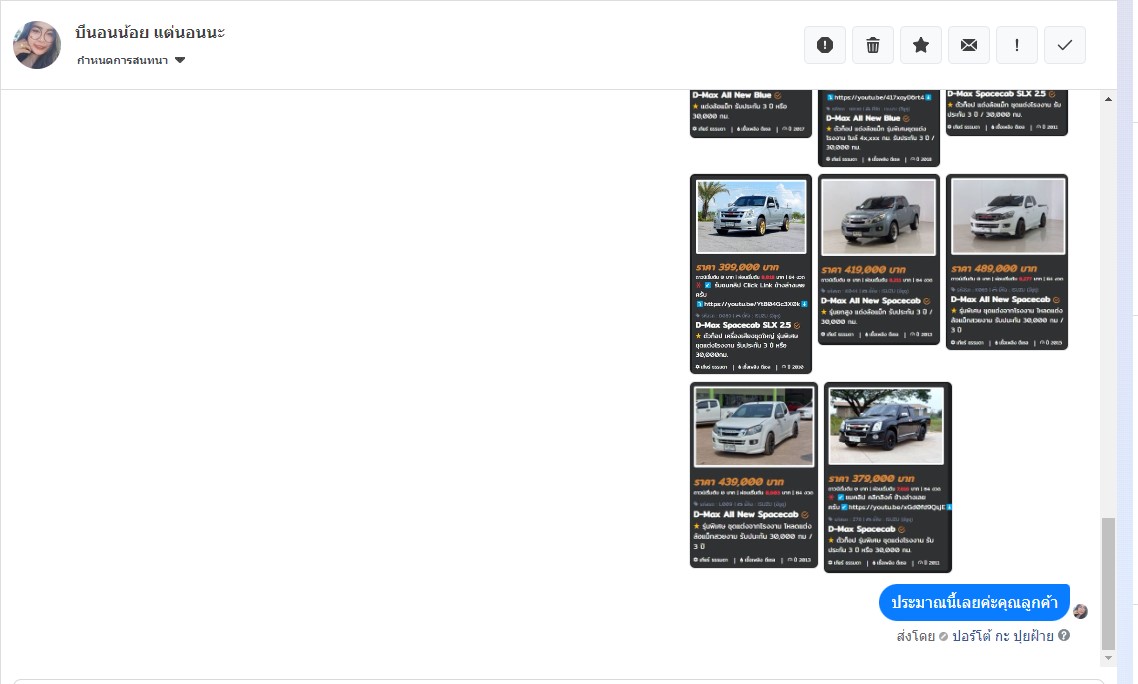The height and width of the screenshot is (684, 1138).
Task: Open the help question mark beside ปุยฝ้าย
Action: click(x=1064, y=635)
